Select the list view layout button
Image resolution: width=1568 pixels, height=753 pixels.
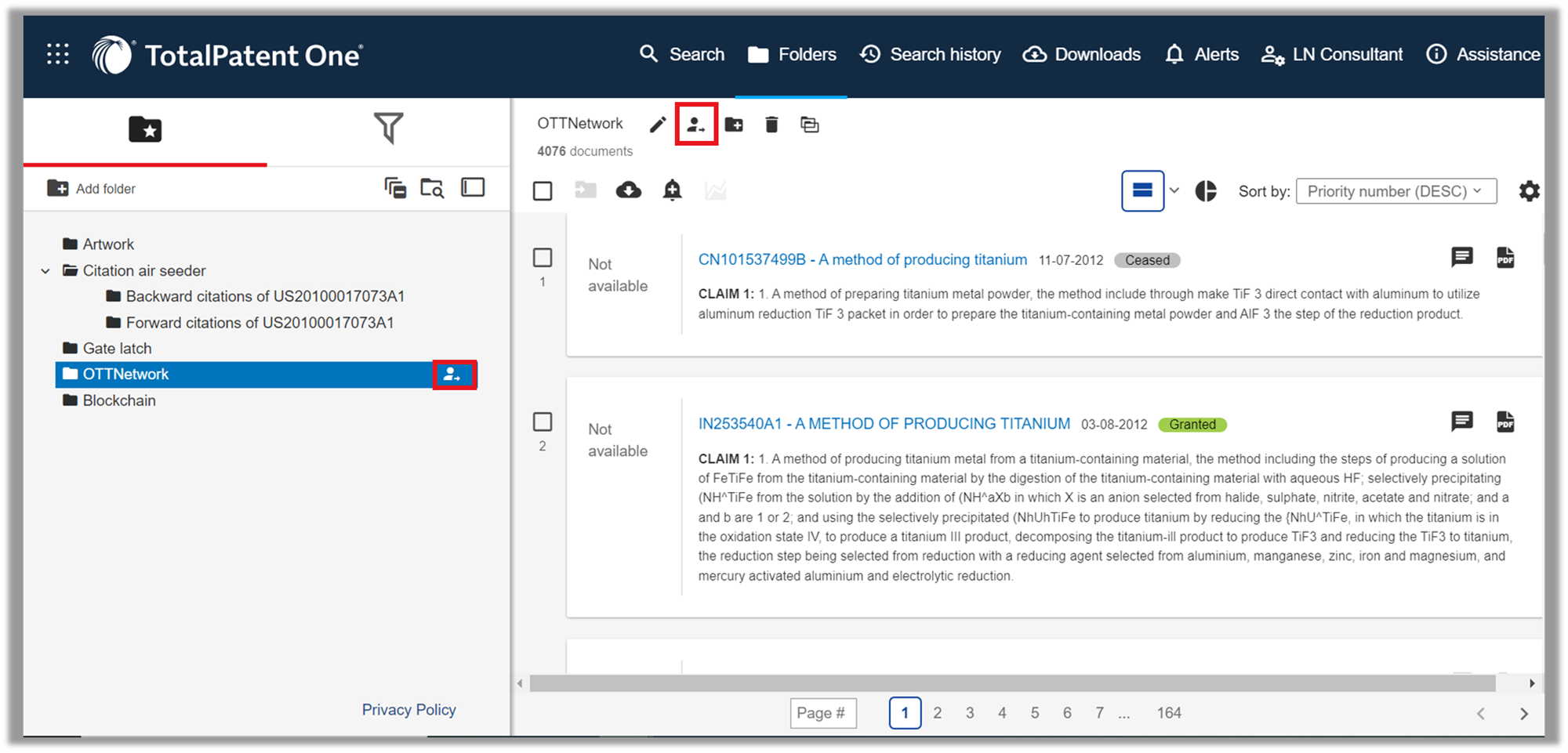(1142, 190)
